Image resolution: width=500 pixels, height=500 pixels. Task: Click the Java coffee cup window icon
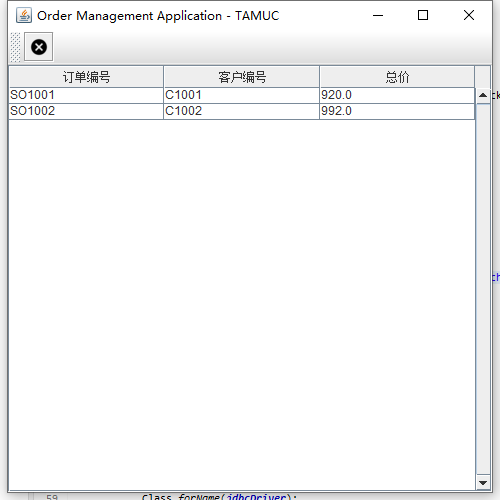pyautogui.click(x=24, y=15)
